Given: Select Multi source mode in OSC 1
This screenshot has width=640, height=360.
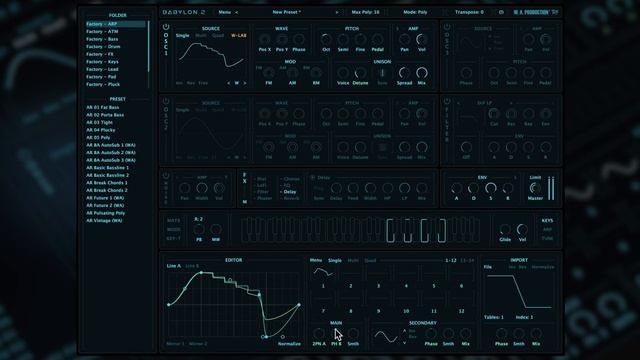Looking at the screenshot, I should coord(201,36).
